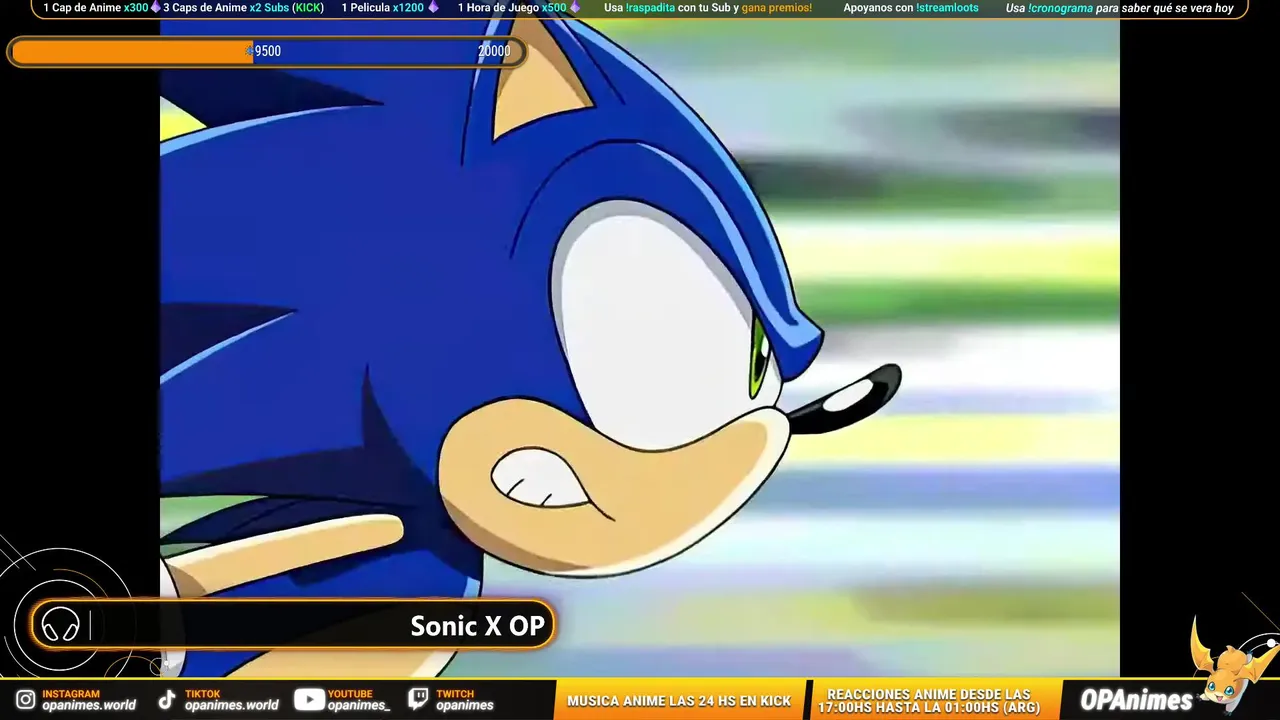Open the YouTube opanimes_ handle
Screen dimensions: 1280x720
coord(359,705)
